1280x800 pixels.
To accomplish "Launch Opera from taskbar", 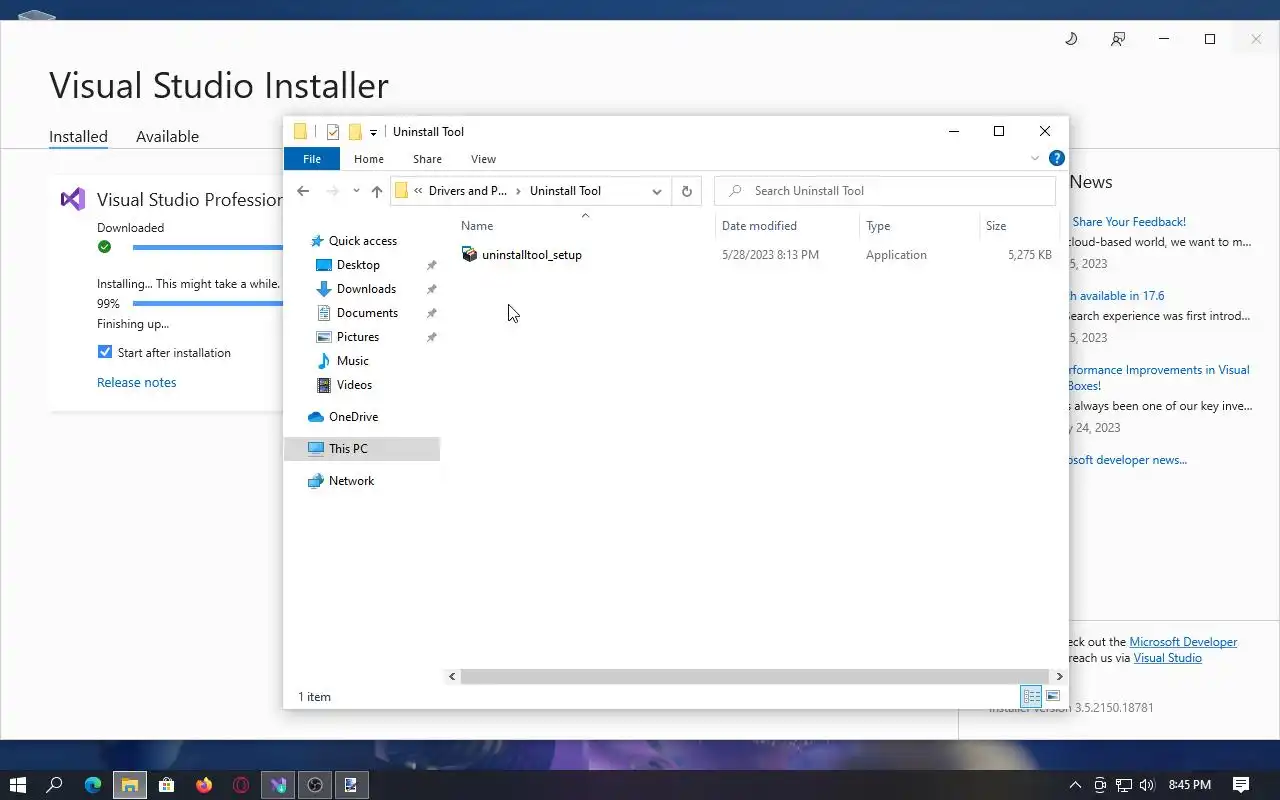I will click(x=241, y=785).
